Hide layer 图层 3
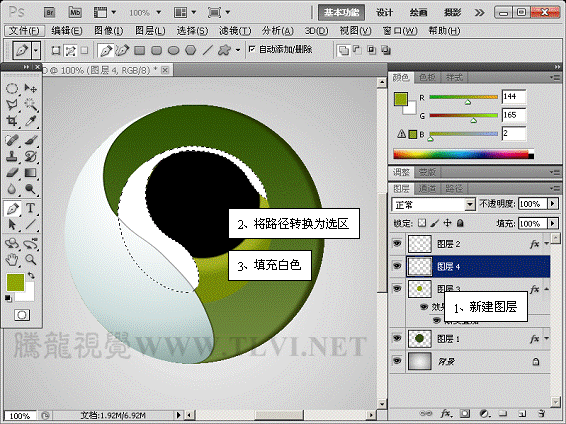 tap(397, 289)
